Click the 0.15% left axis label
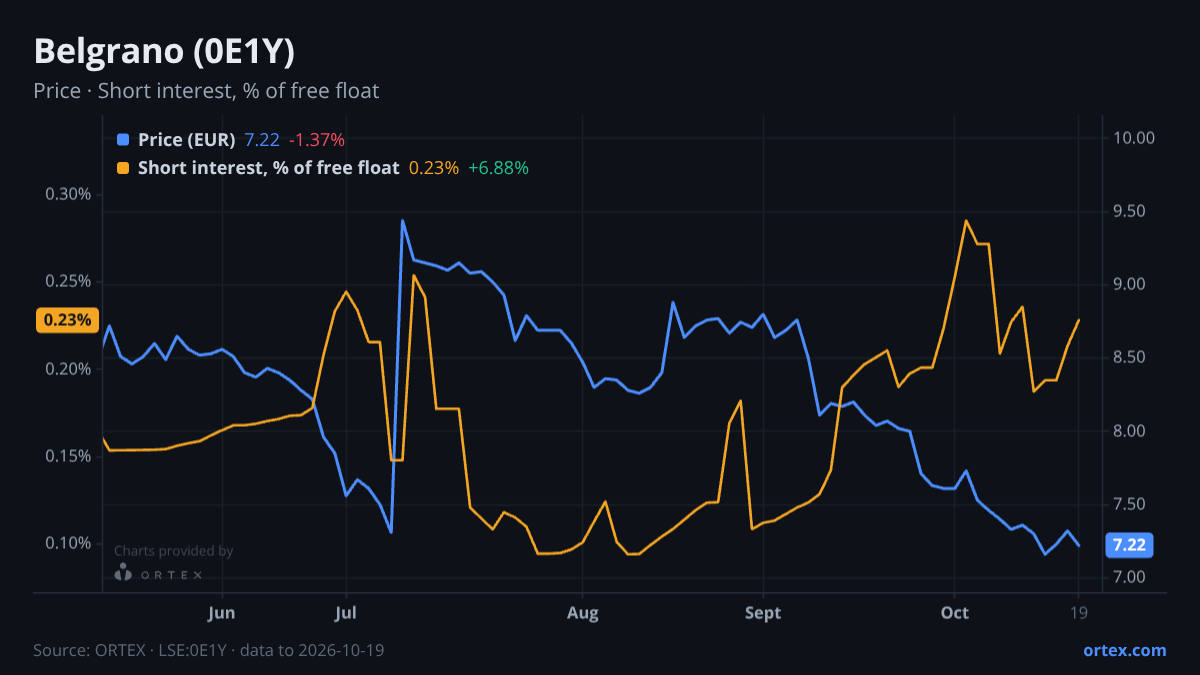This screenshot has width=1200, height=675. click(68, 456)
